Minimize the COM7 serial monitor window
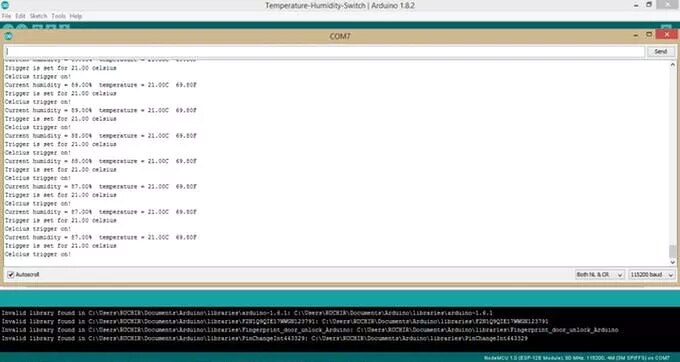The image size is (680, 362). 636,35
